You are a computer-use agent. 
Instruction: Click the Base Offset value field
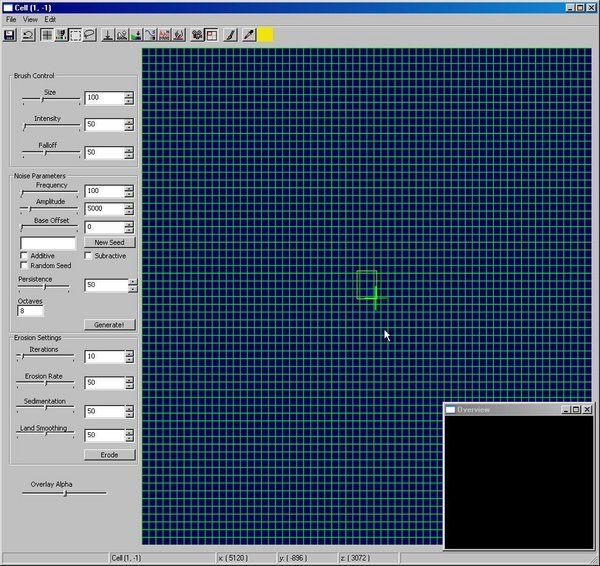(x=104, y=227)
